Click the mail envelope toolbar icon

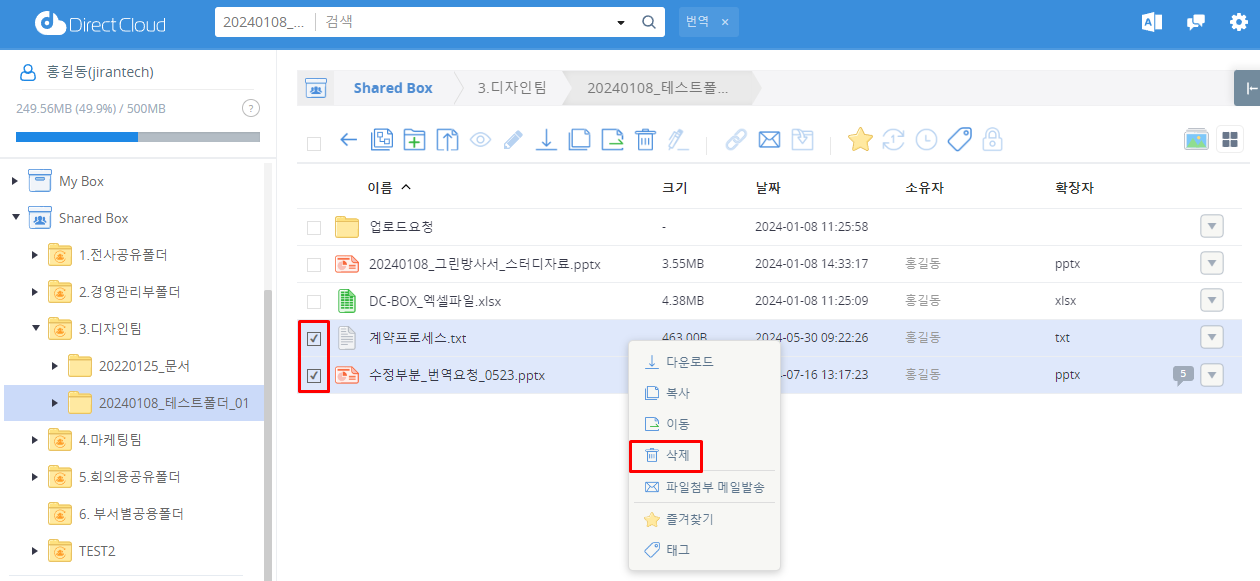point(769,140)
